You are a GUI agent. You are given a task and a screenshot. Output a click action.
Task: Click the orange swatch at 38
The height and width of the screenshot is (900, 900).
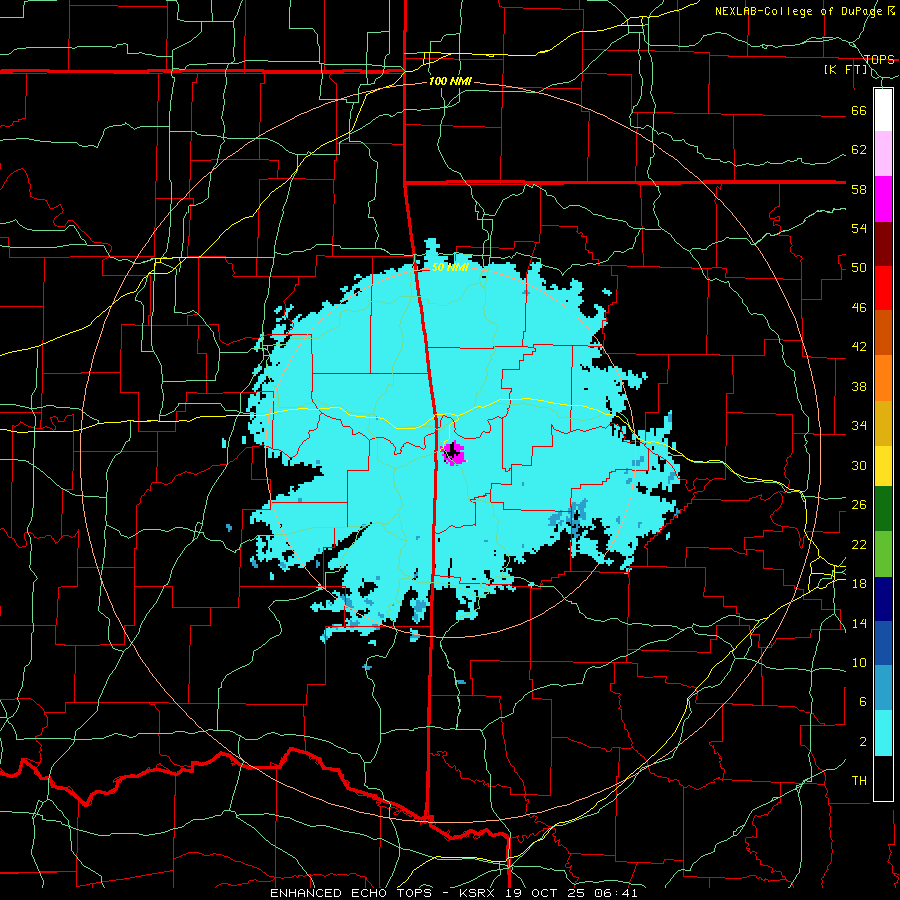click(x=883, y=378)
